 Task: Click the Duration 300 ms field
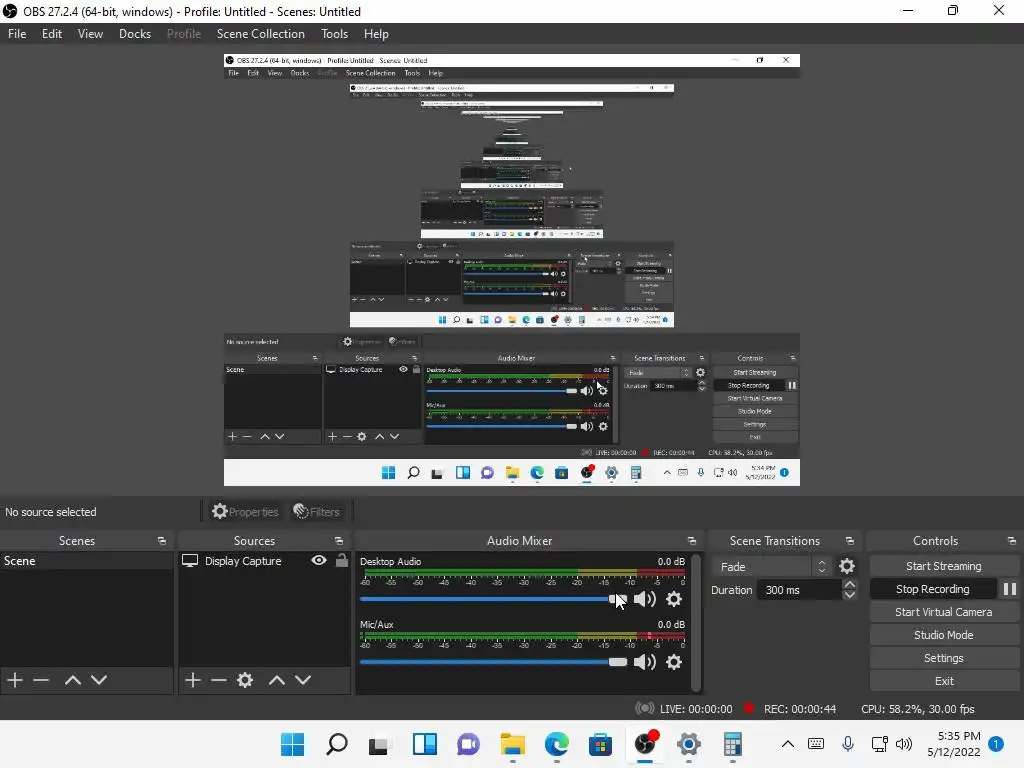tap(799, 590)
